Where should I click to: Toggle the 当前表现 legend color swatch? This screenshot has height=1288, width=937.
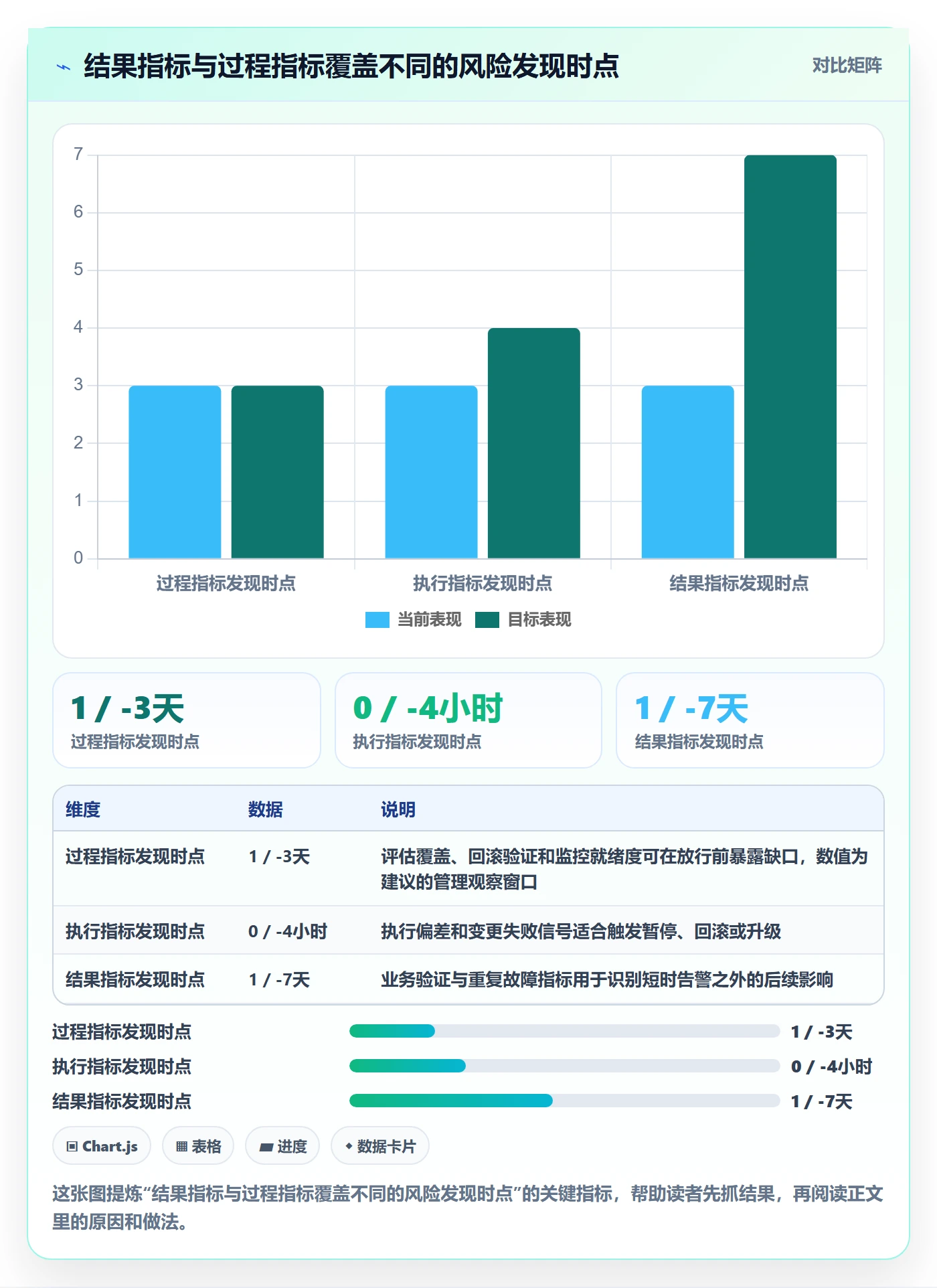pos(377,620)
